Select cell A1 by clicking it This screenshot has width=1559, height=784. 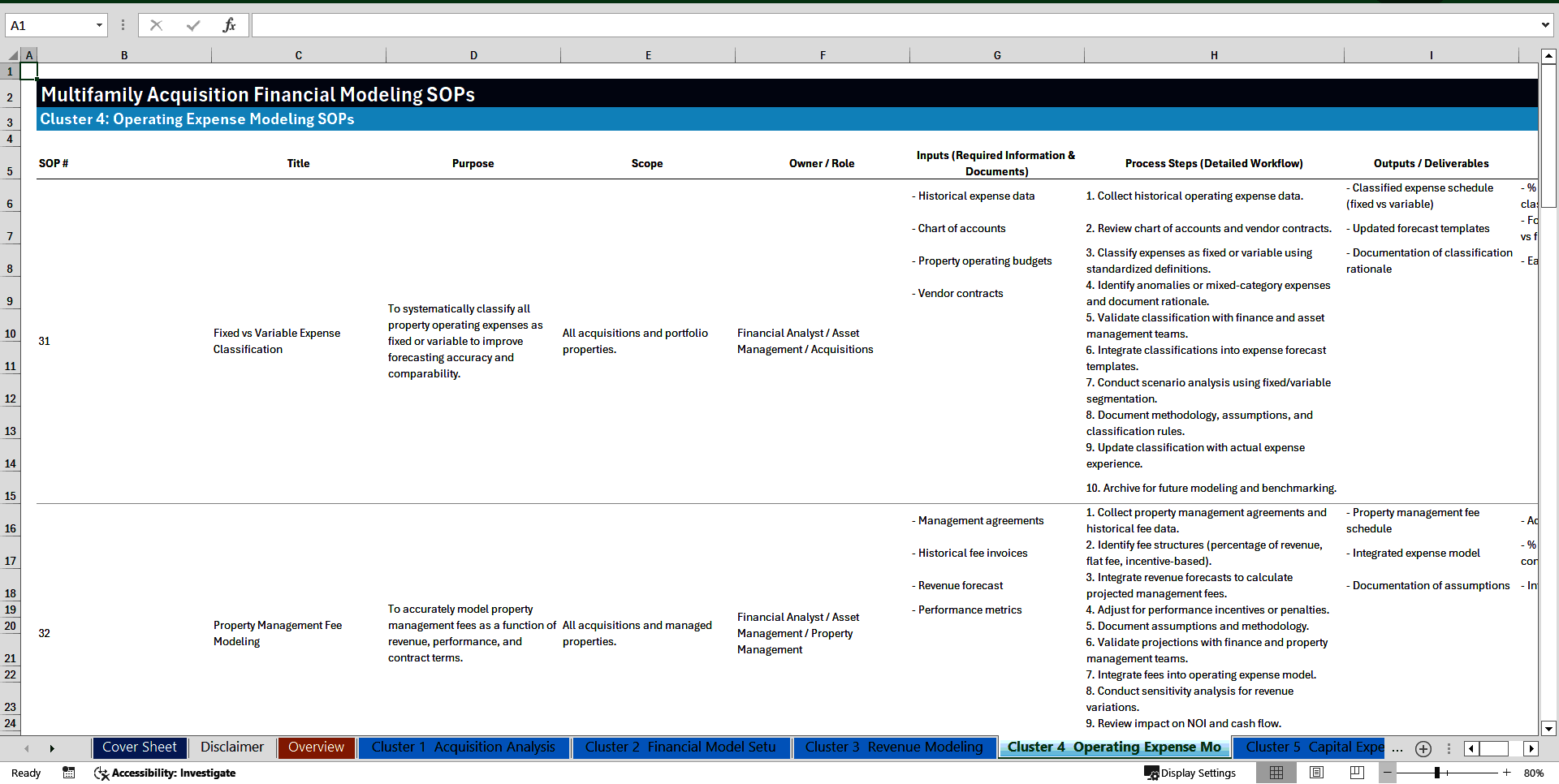coord(29,71)
